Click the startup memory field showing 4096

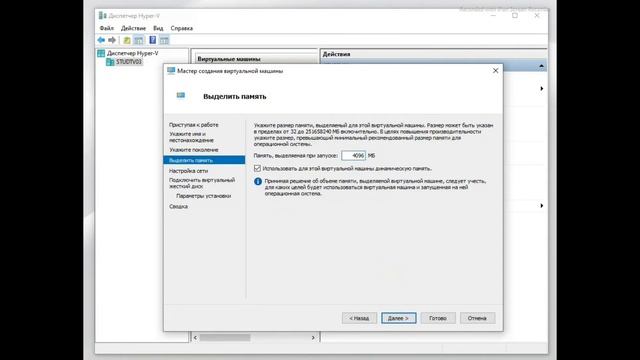(353, 156)
